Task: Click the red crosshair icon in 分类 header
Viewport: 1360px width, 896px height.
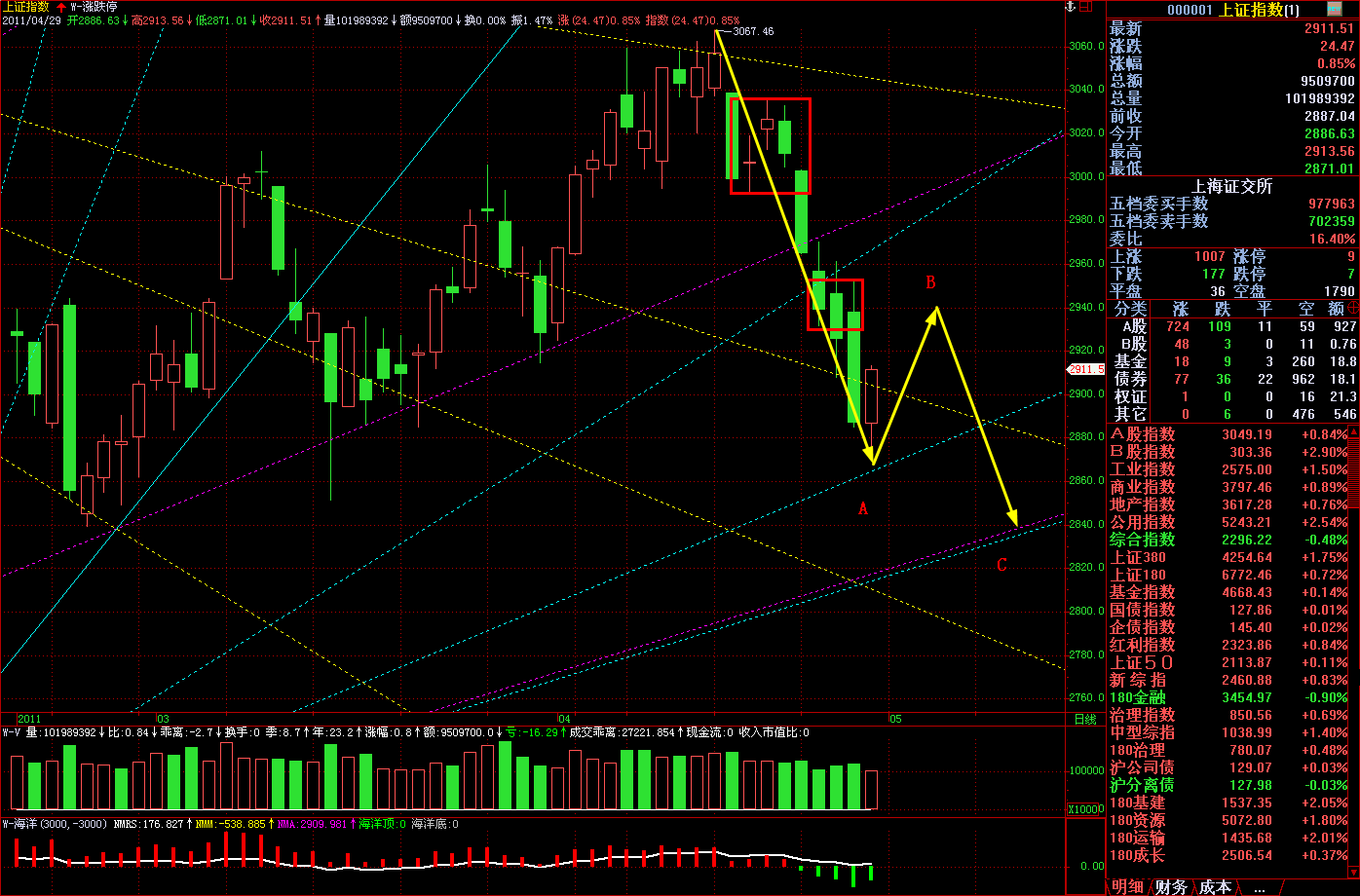Action: 1353,308
